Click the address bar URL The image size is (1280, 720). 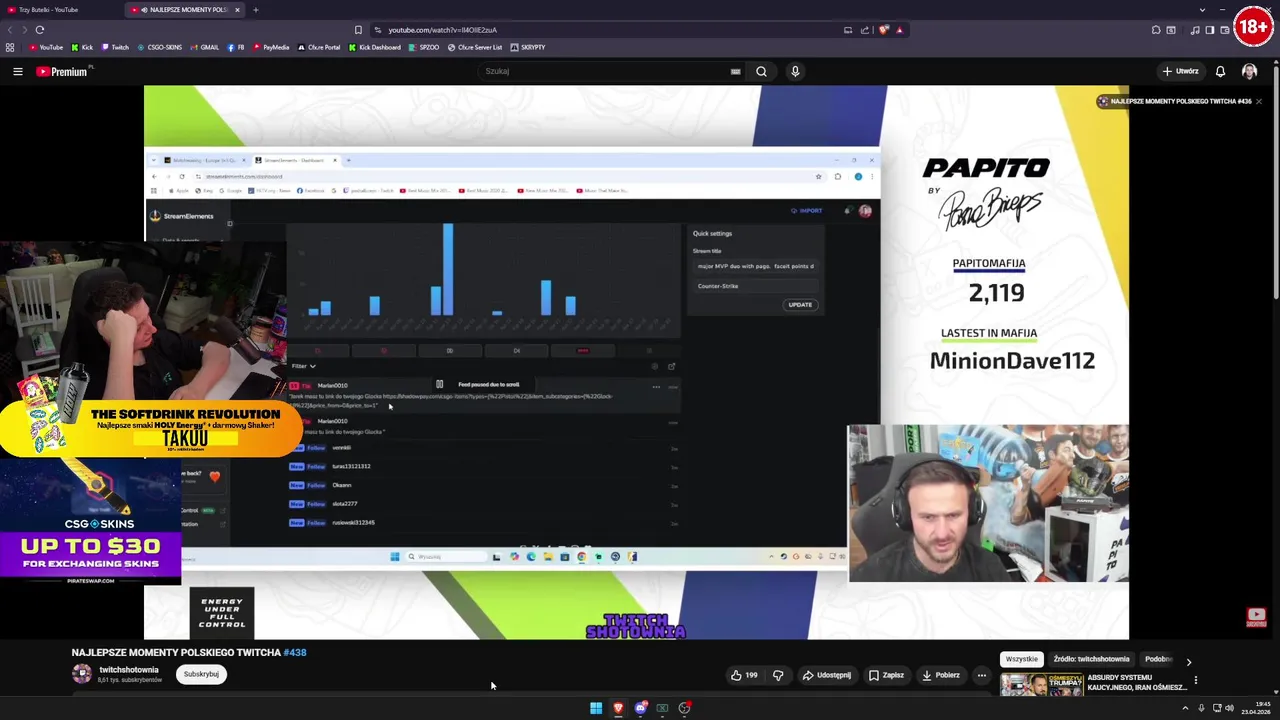pos(443,30)
